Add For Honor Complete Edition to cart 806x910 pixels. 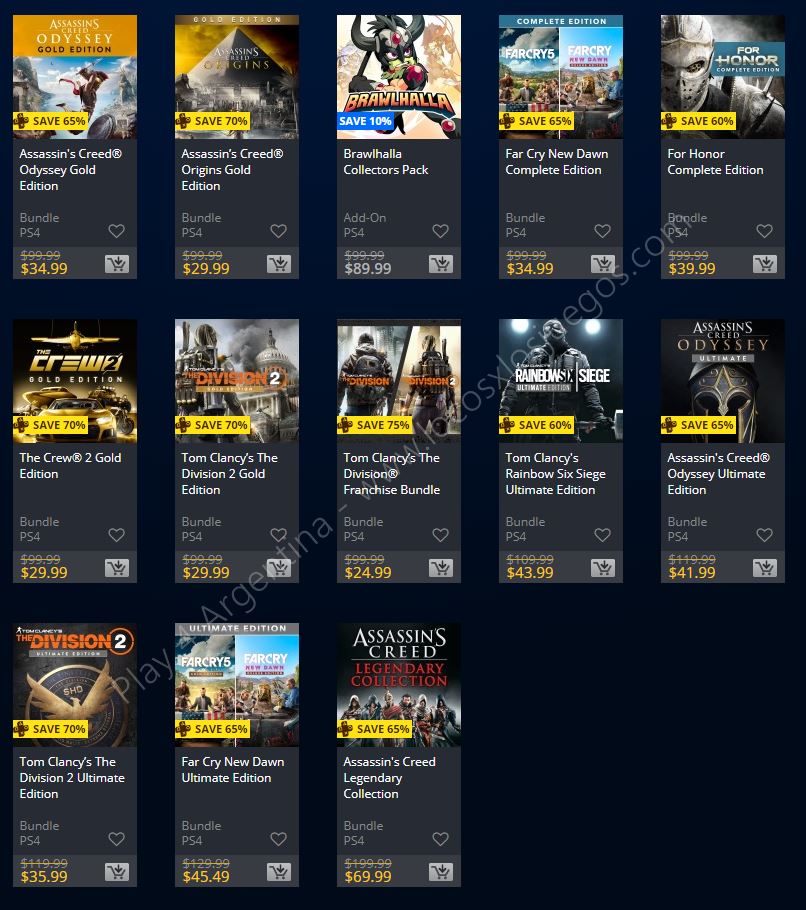point(765,264)
